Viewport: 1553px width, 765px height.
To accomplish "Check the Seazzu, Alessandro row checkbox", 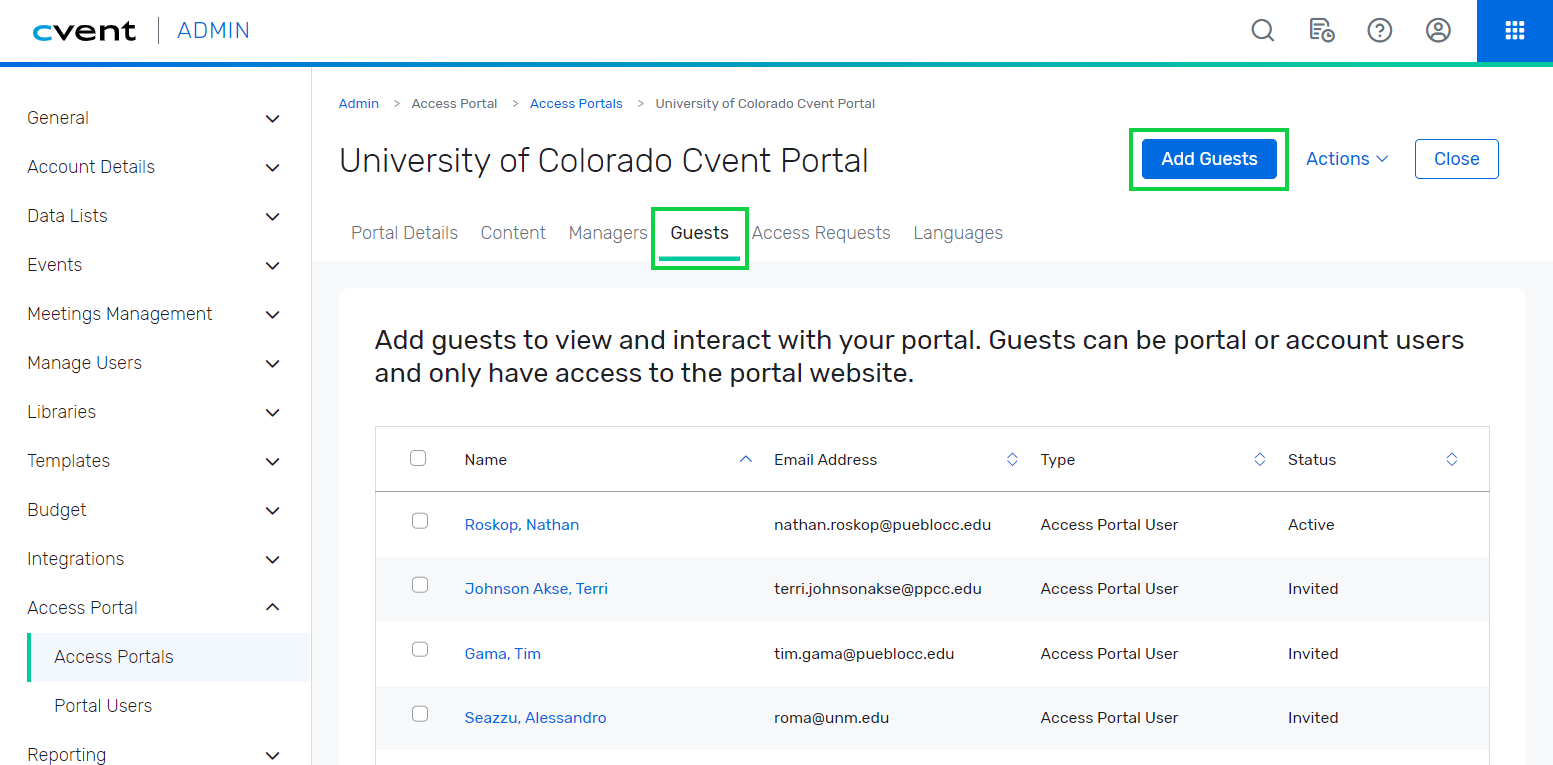I will (x=420, y=714).
